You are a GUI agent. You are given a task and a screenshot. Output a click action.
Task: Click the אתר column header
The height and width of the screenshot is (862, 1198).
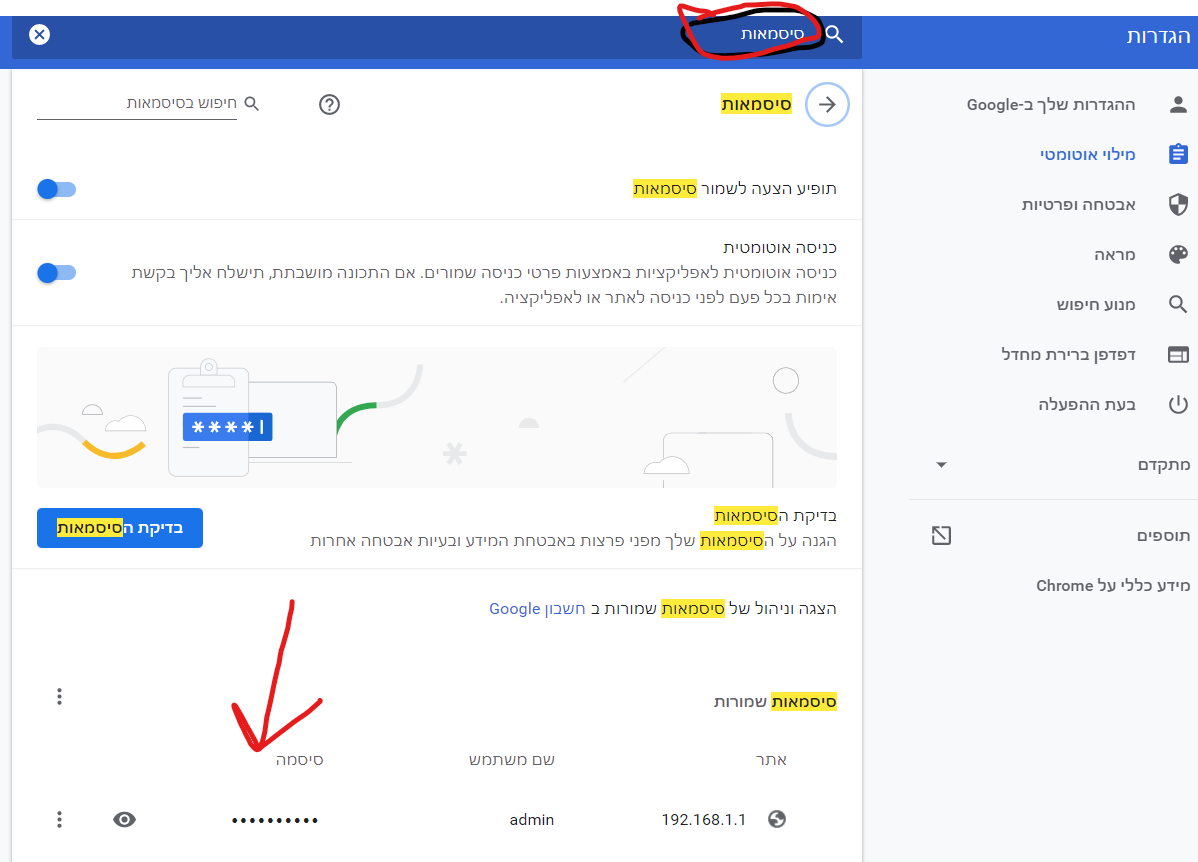[x=771, y=760]
